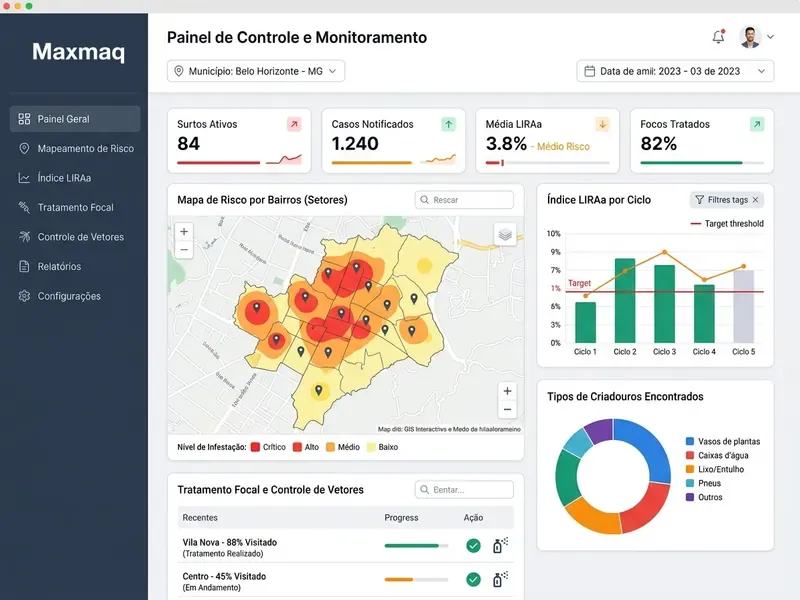The height and width of the screenshot is (600, 800).
Task: Click the Baixo legend color swatch
Action: pos(371,447)
